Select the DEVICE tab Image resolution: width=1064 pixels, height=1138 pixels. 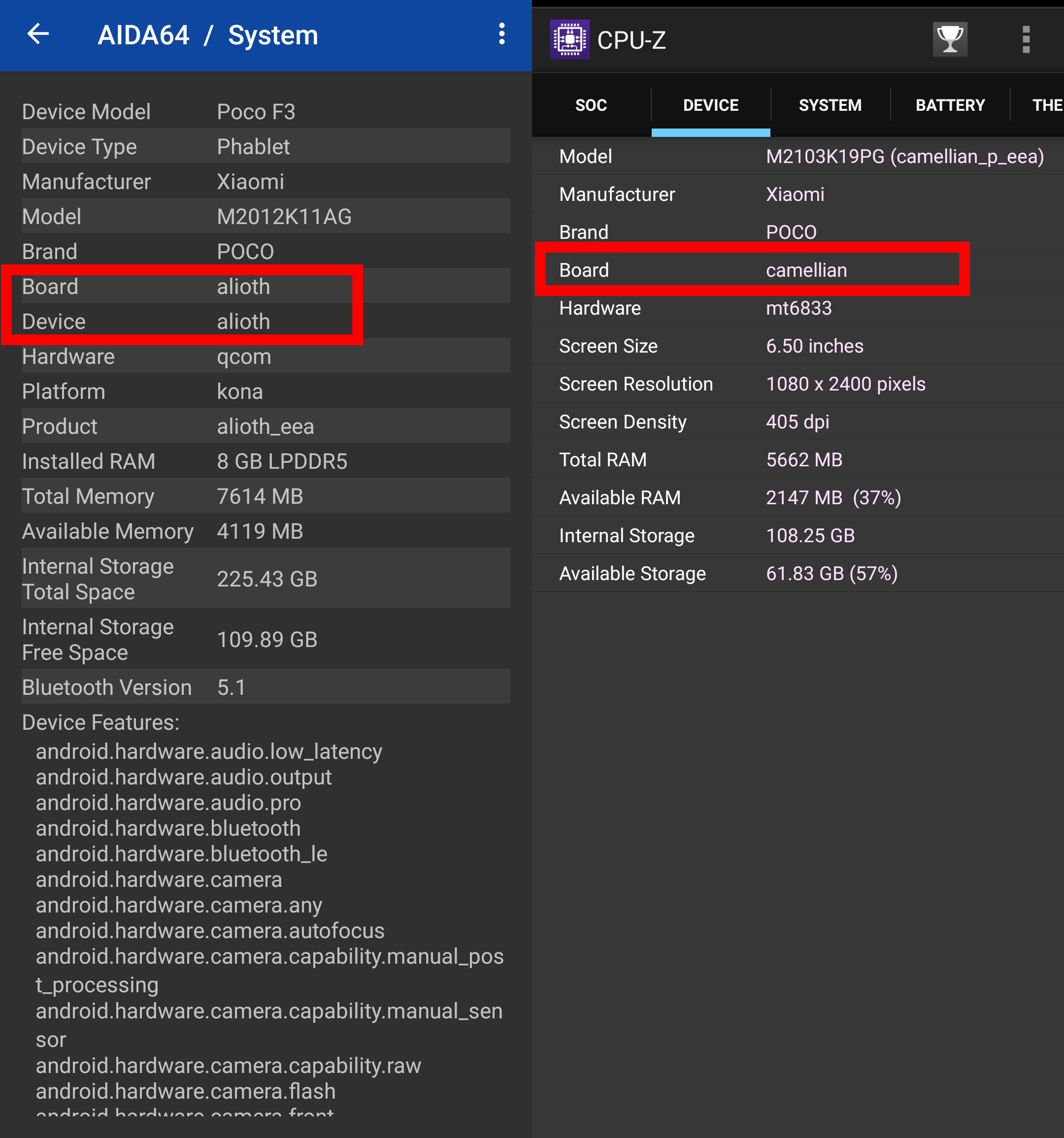[711, 105]
